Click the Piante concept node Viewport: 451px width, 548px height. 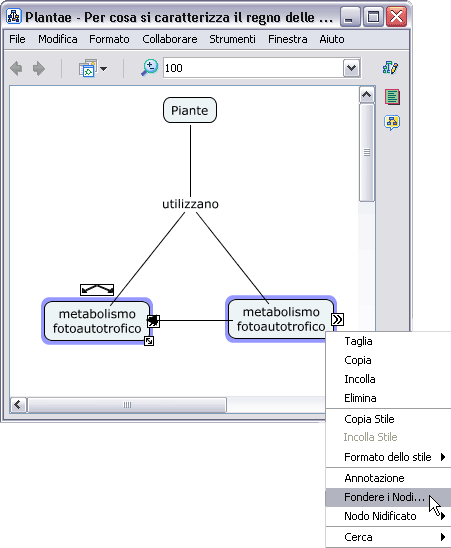pos(190,110)
